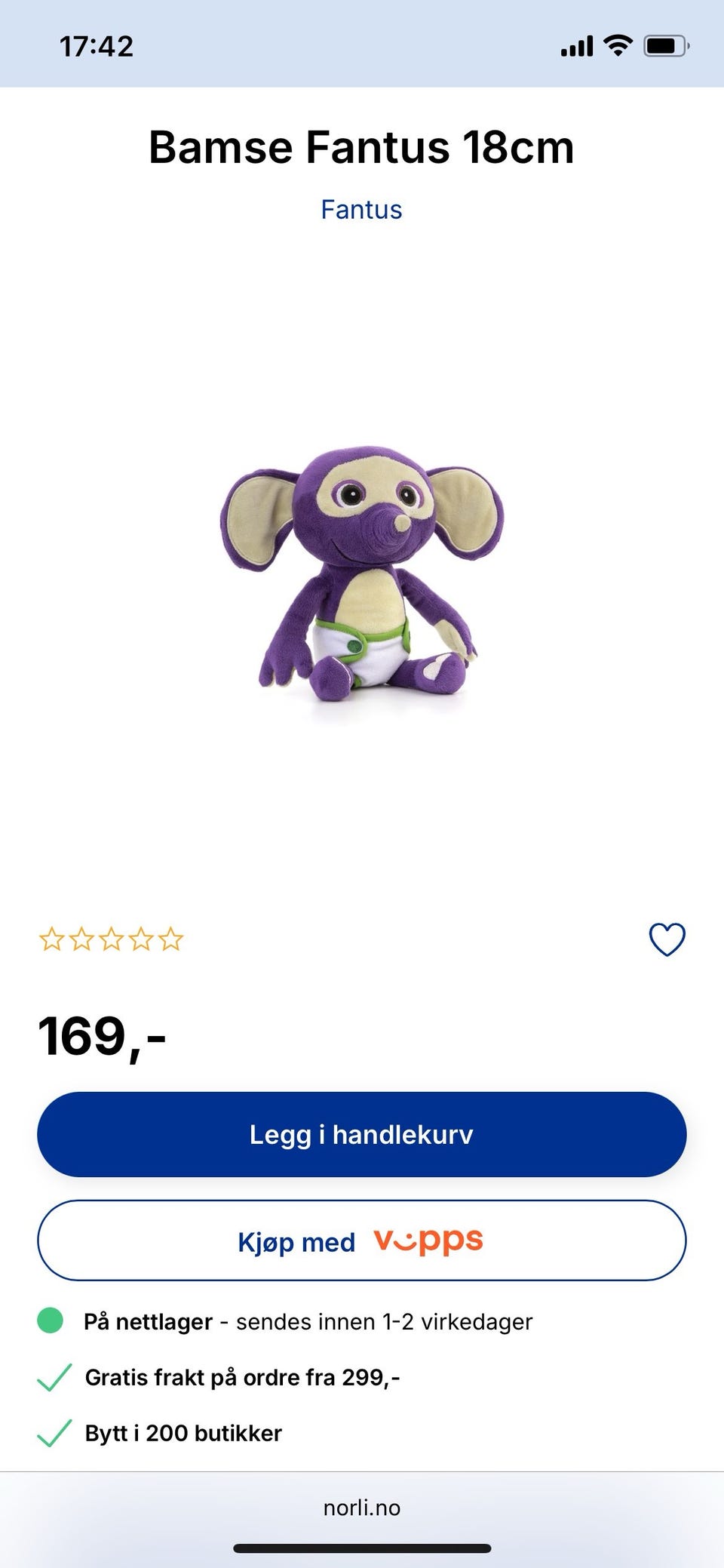The image size is (724, 1568).
Task: Tap the battery status icon
Action: tap(667, 46)
